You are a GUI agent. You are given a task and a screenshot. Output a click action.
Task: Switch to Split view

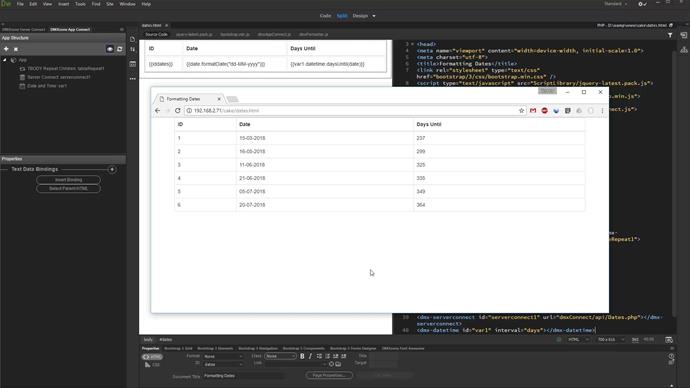tap(342, 16)
